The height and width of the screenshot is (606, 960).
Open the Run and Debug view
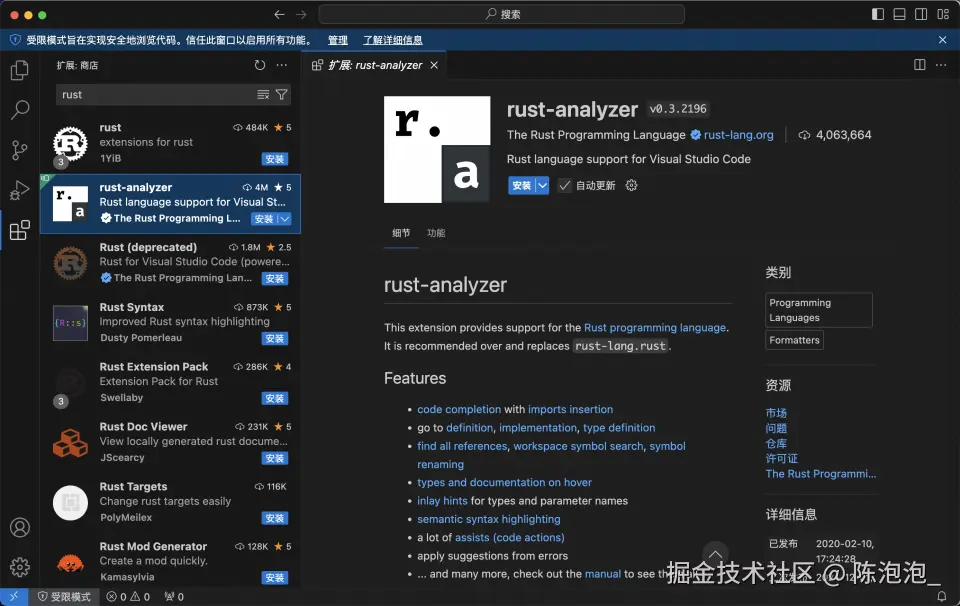pyautogui.click(x=20, y=190)
